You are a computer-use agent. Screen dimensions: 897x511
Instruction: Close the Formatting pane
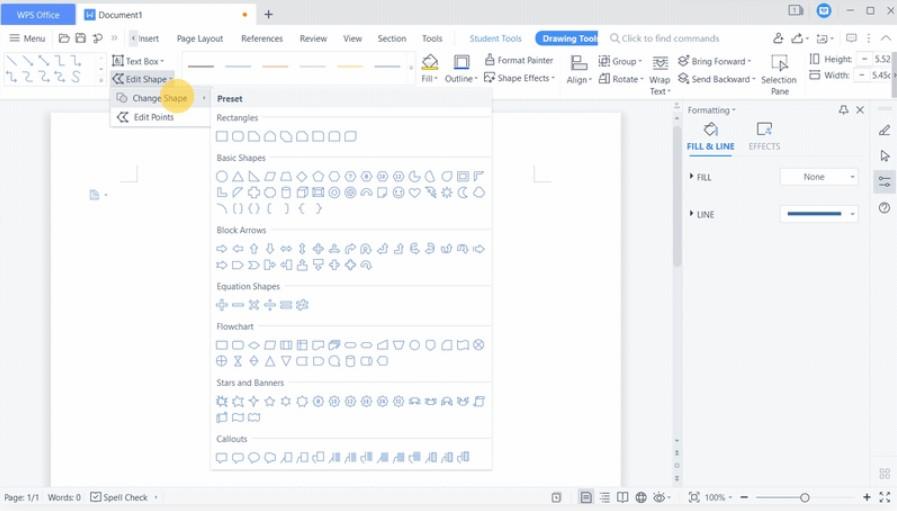[x=860, y=110]
